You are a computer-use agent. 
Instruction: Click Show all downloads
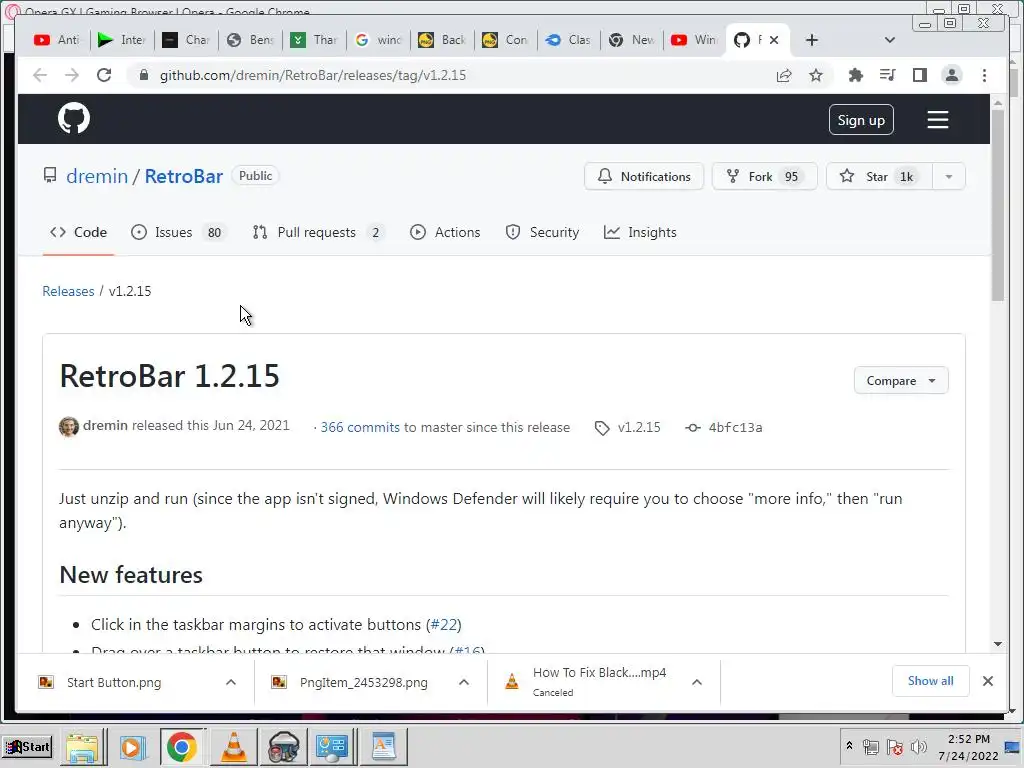pyautogui.click(x=930, y=681)
